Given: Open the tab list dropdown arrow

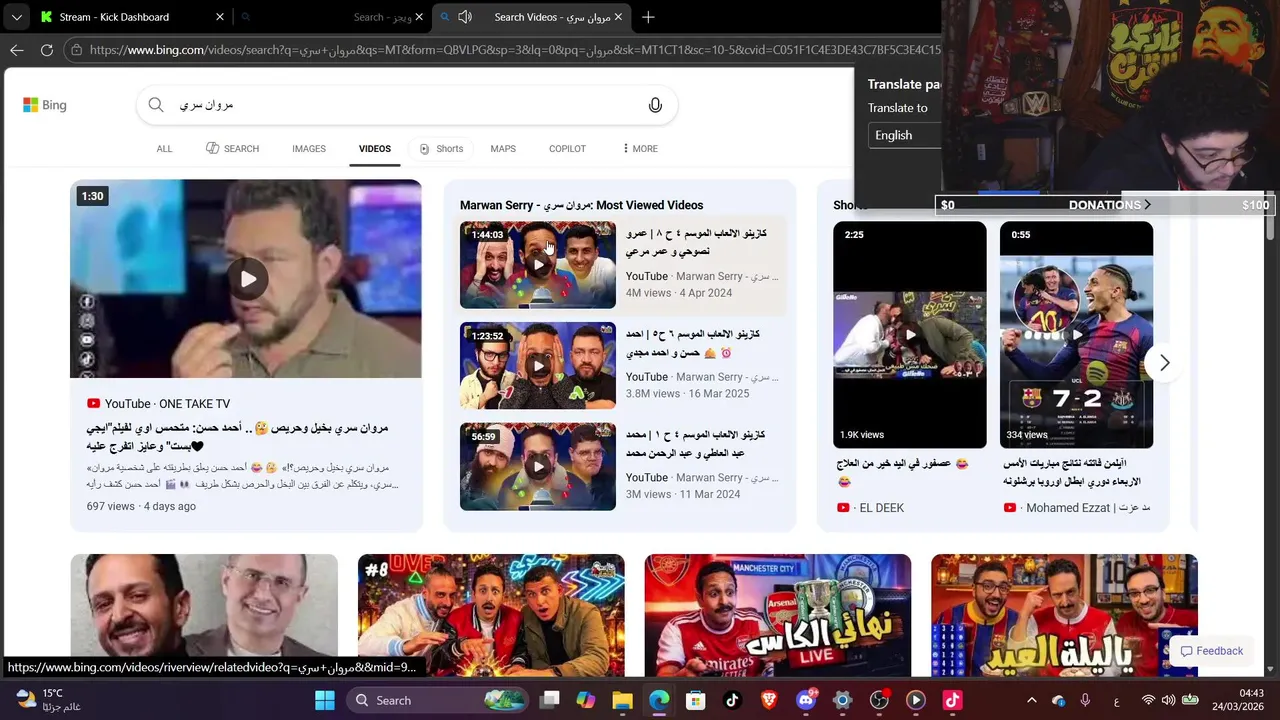Looking at the screenshot, I should 16,17.
